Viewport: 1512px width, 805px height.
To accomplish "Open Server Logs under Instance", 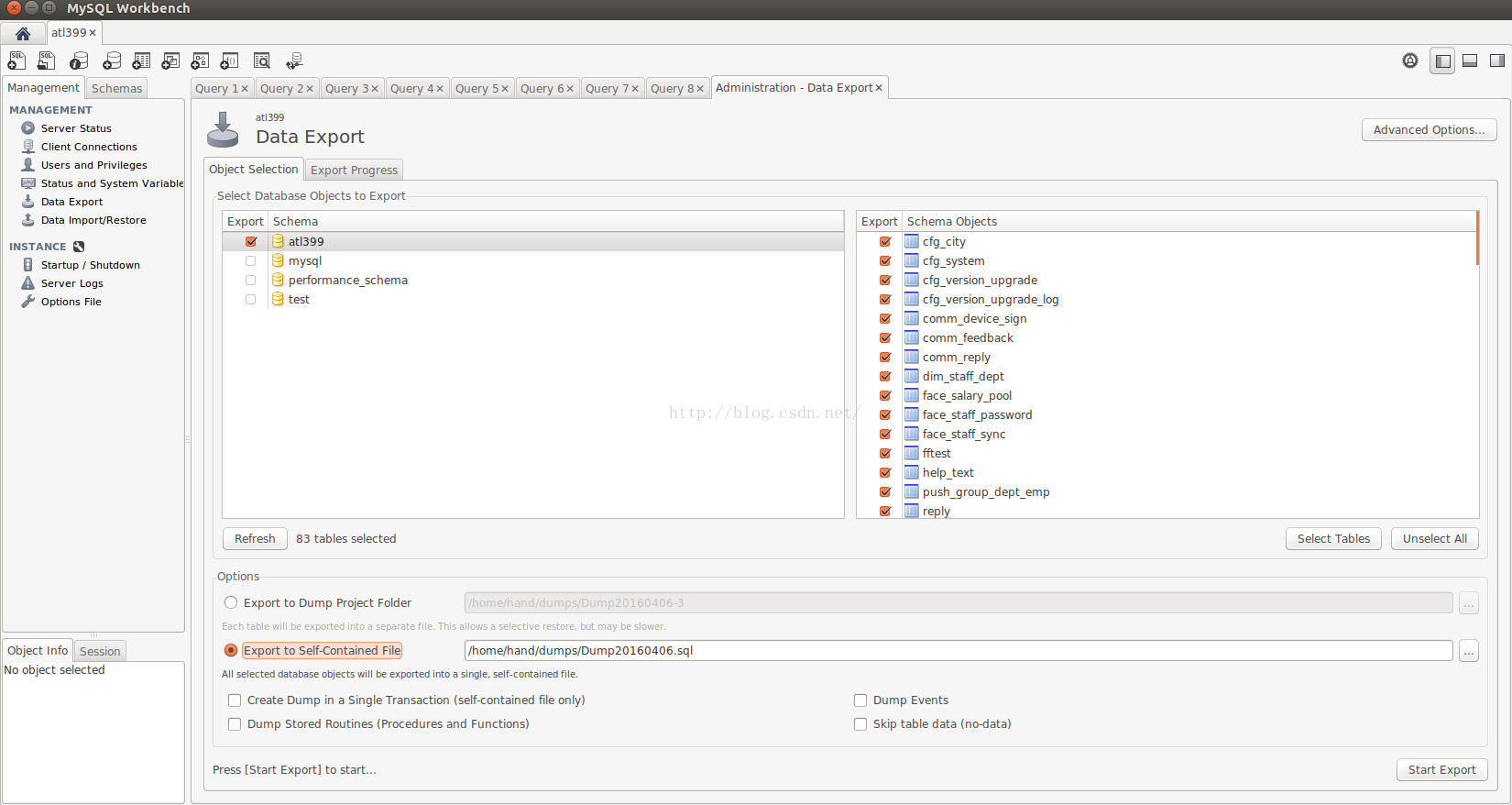I will [71, 283].
